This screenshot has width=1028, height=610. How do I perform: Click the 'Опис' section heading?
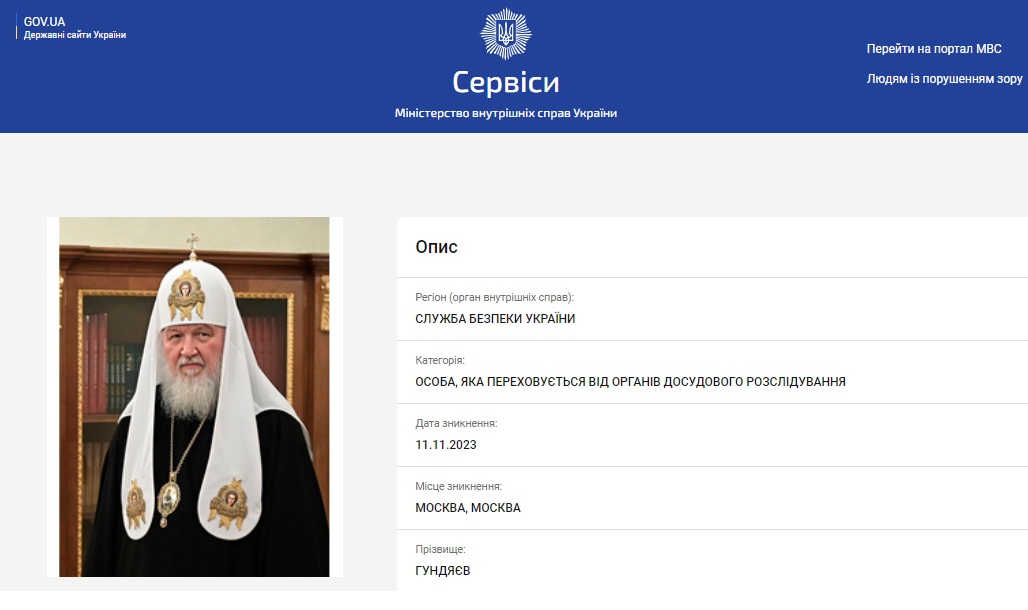(x=436, y=247)
